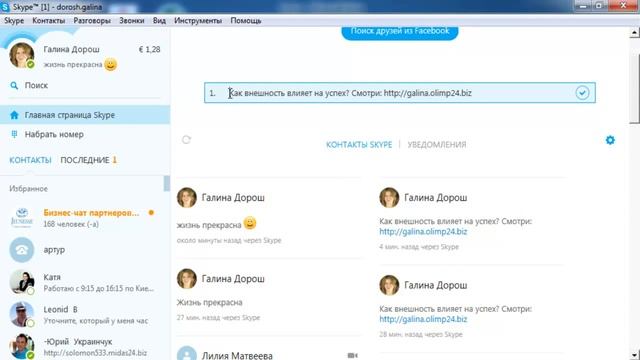The image size is (640, 360).
Task: Click the smiley emoticon in sidebar mood
Action: click(x=111, y=64)
